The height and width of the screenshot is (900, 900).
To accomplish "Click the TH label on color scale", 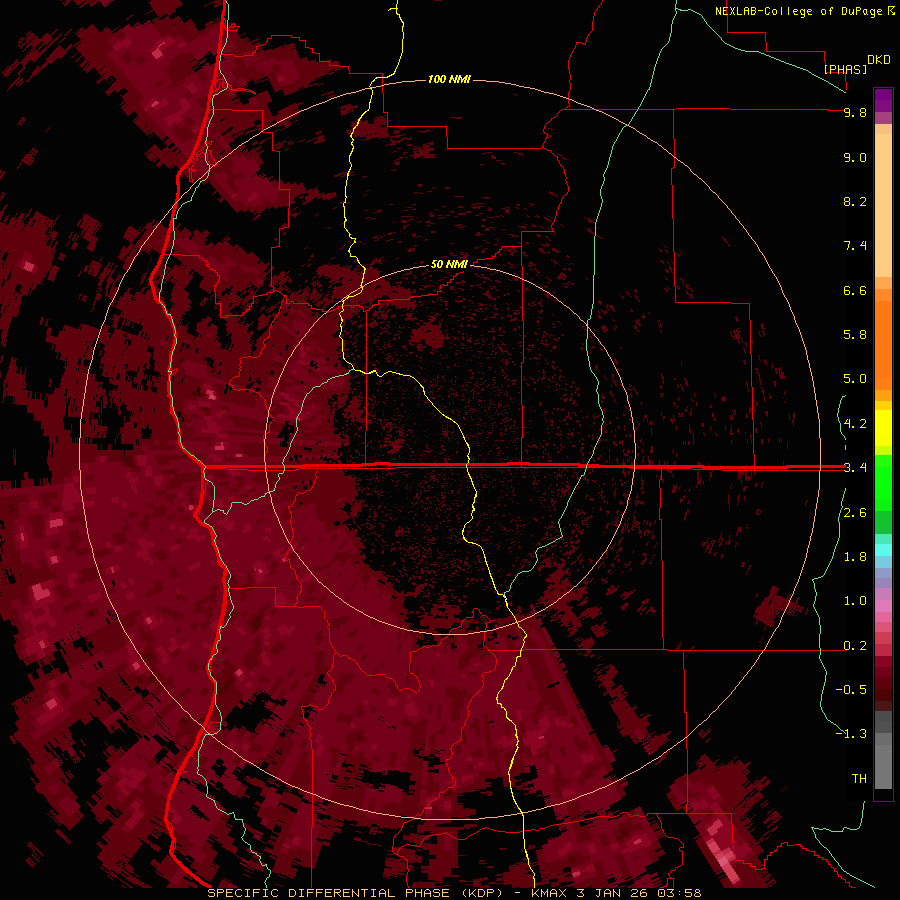I will tap(859, 779).
